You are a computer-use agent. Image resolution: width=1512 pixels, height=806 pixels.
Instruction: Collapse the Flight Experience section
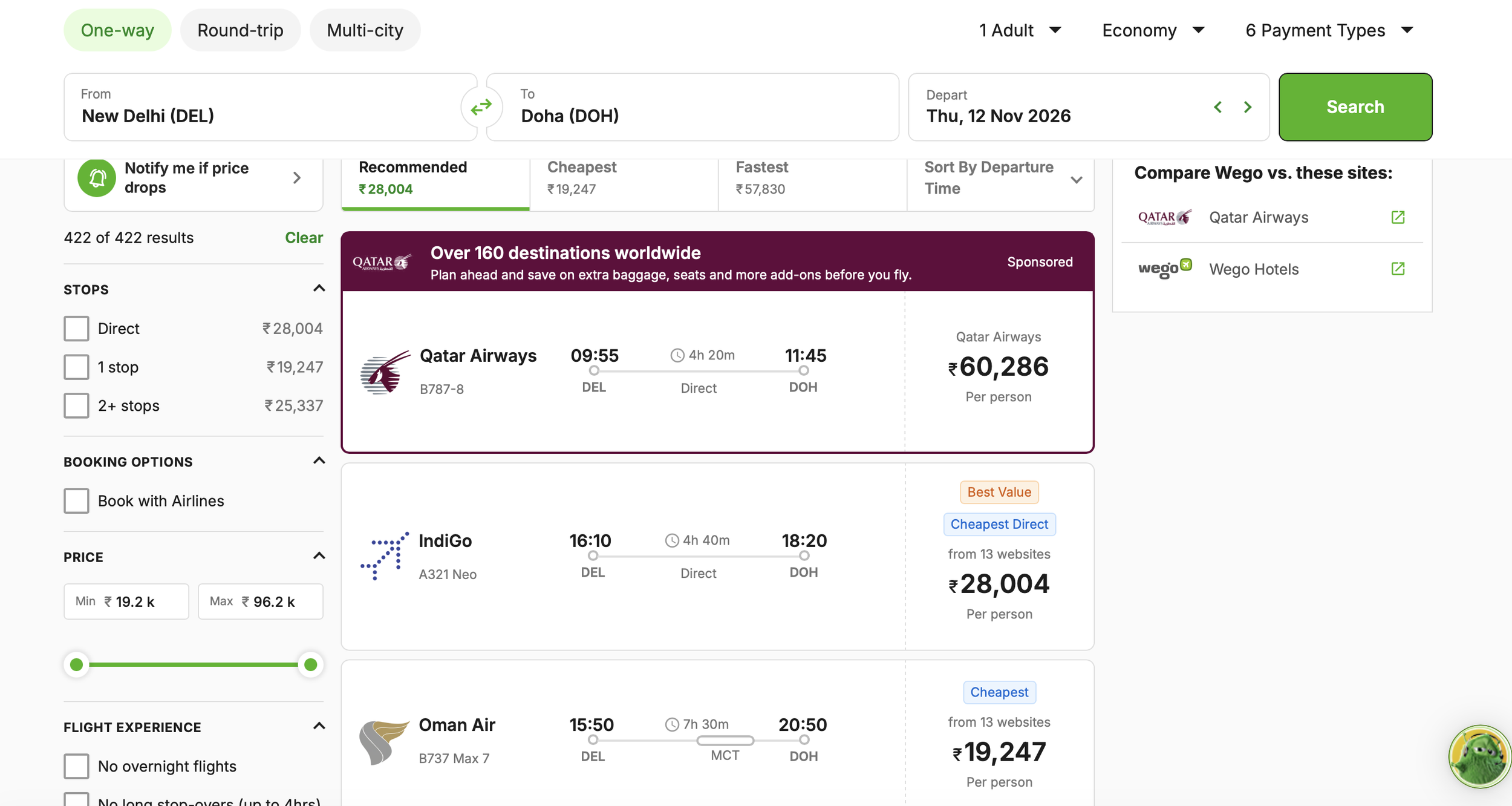pos(319,726)
